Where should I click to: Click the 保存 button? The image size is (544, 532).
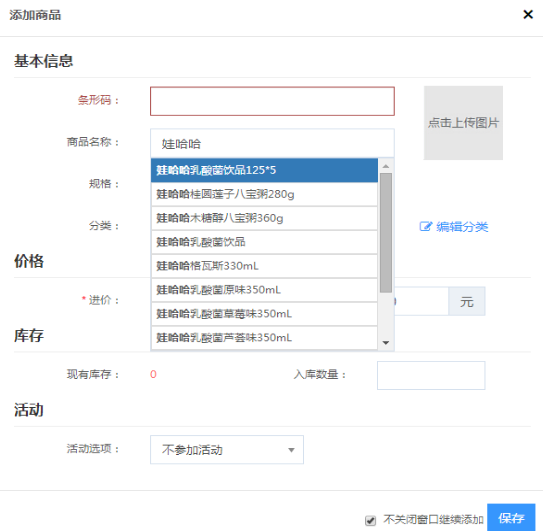click(511, 518)
